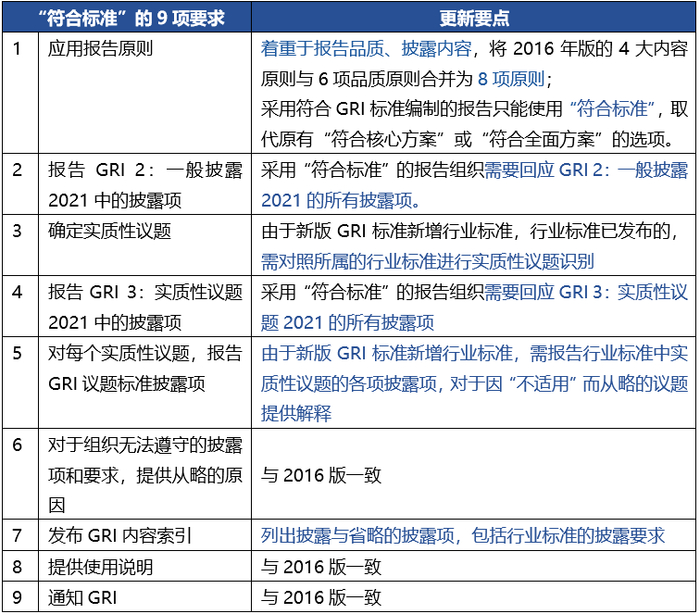Select the row number 4 cell
700x615 pixels.
coord(21,306)
